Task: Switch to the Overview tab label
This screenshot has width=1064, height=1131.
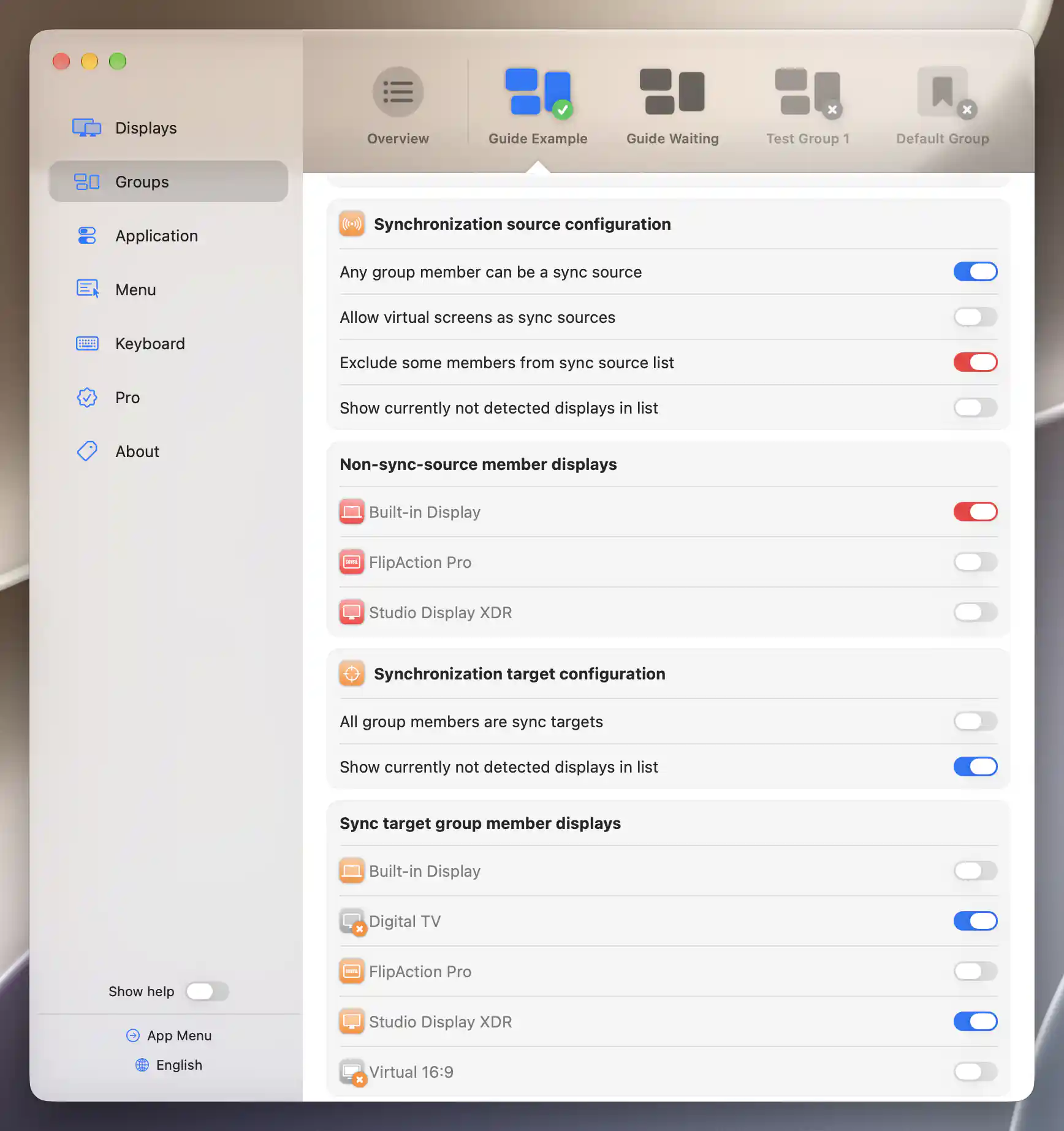Action: 398,139
